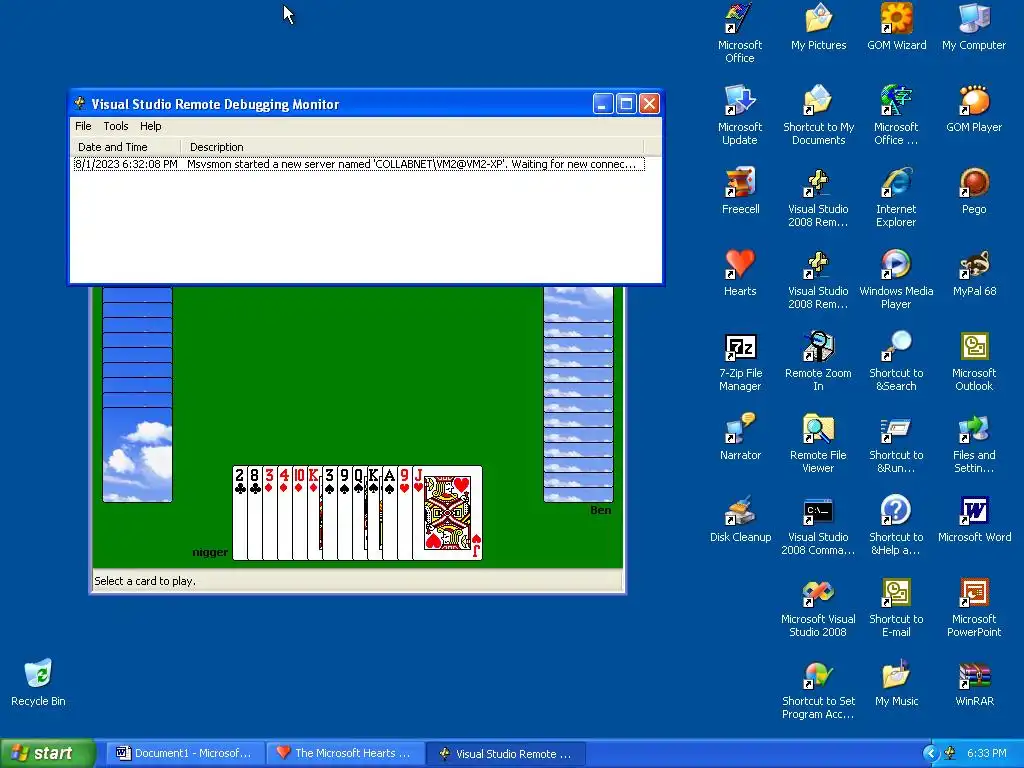
Task: Start Narrator from the desktop
Action: (x=740, y=438)
